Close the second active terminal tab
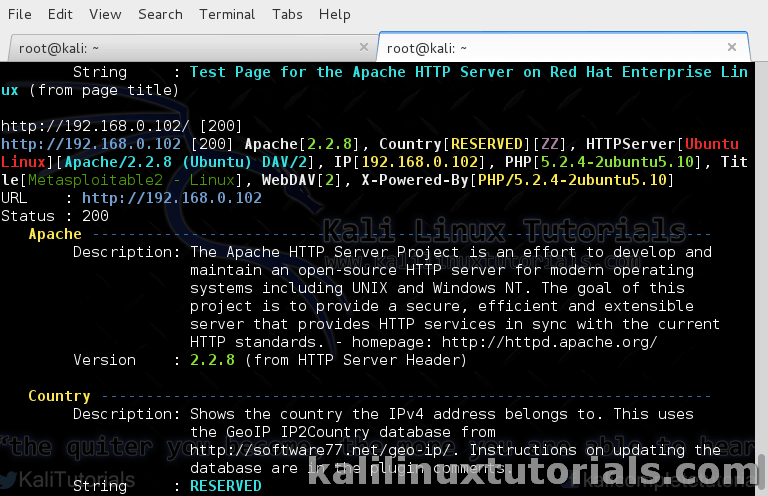Image resolution: width=768 pixels, height=496 pixels. tap(733, 47)
